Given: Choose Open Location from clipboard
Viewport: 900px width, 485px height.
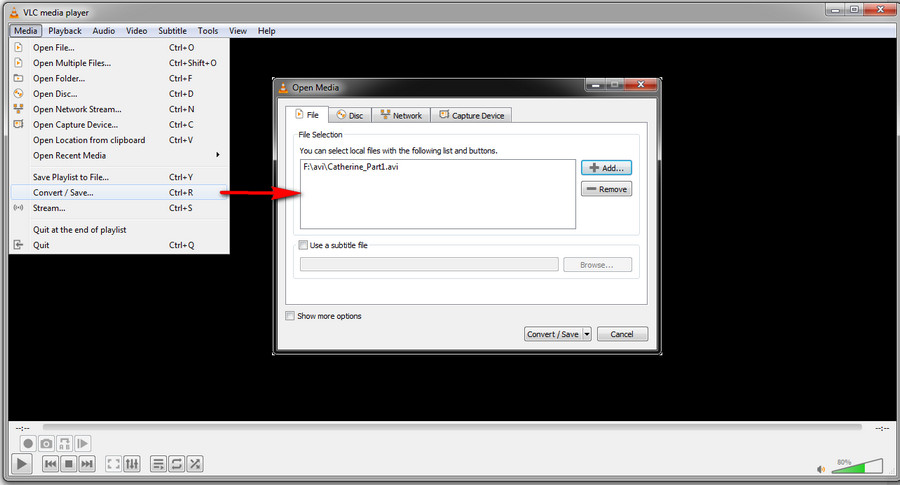Looking at the screenshot, I should click(119, 141).
